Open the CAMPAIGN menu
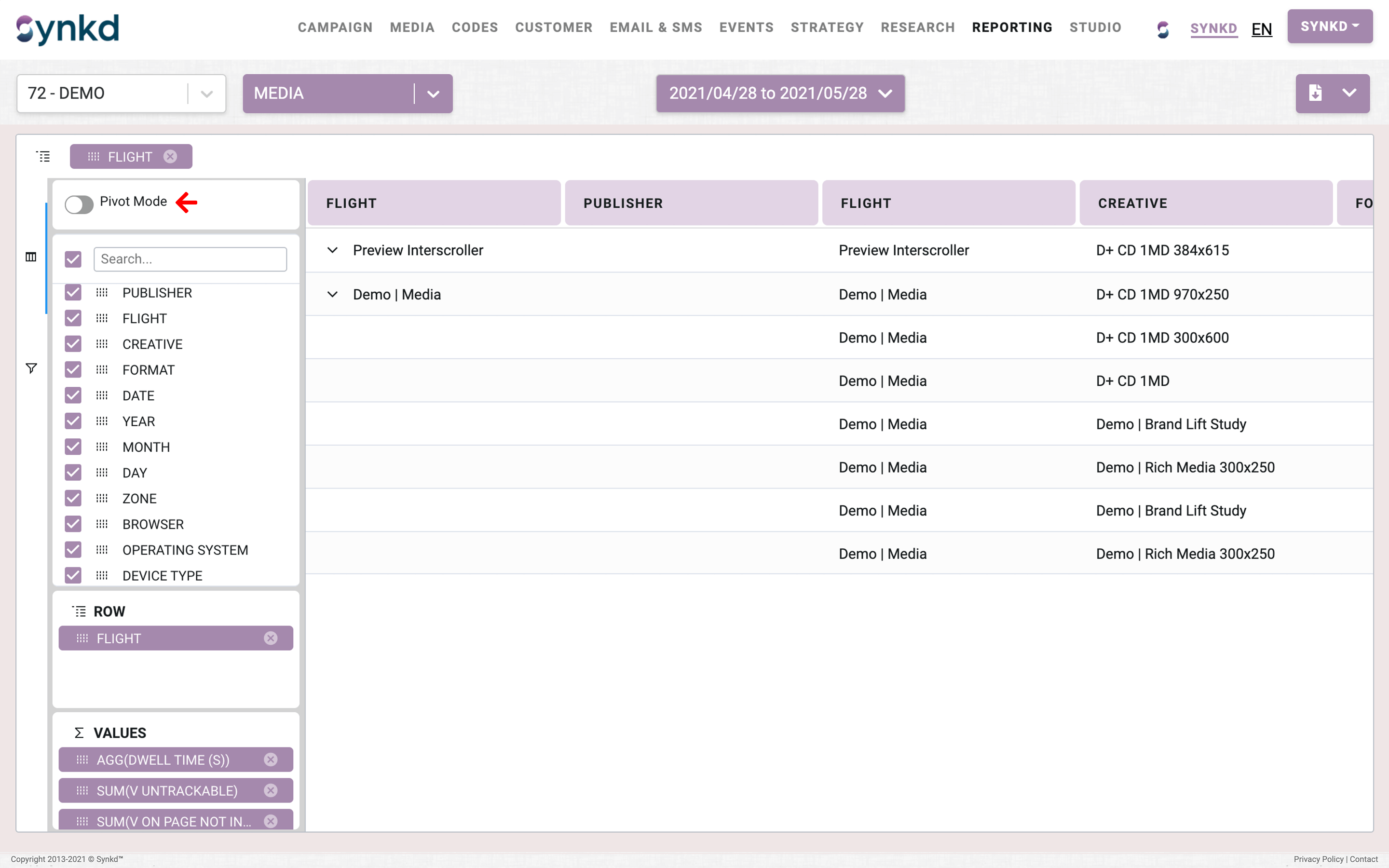Image resolution: width=1389 pixels, height=868 pixels. tap(335, 27)
